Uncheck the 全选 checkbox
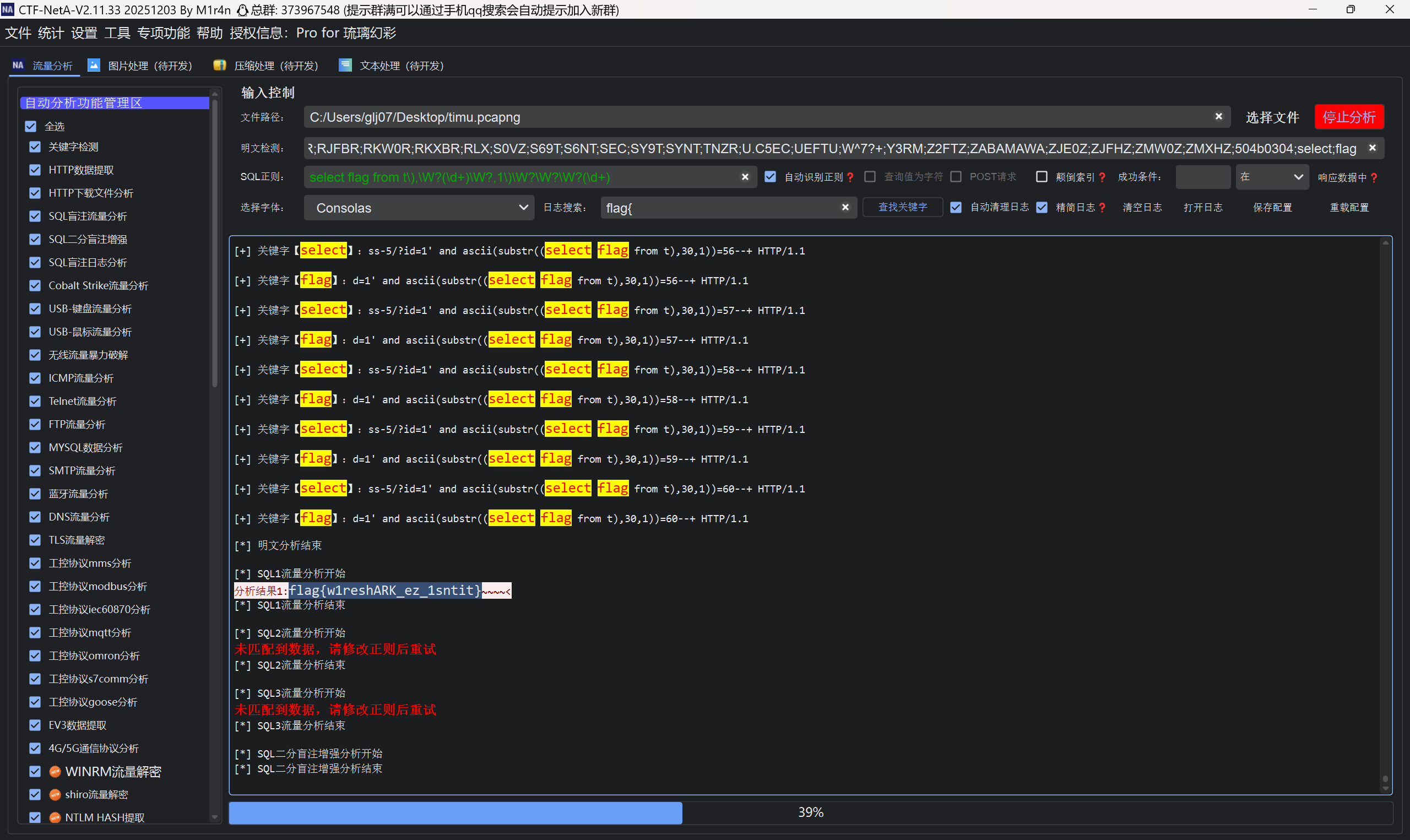This screenshot has height=840, width=1410. 30,126
